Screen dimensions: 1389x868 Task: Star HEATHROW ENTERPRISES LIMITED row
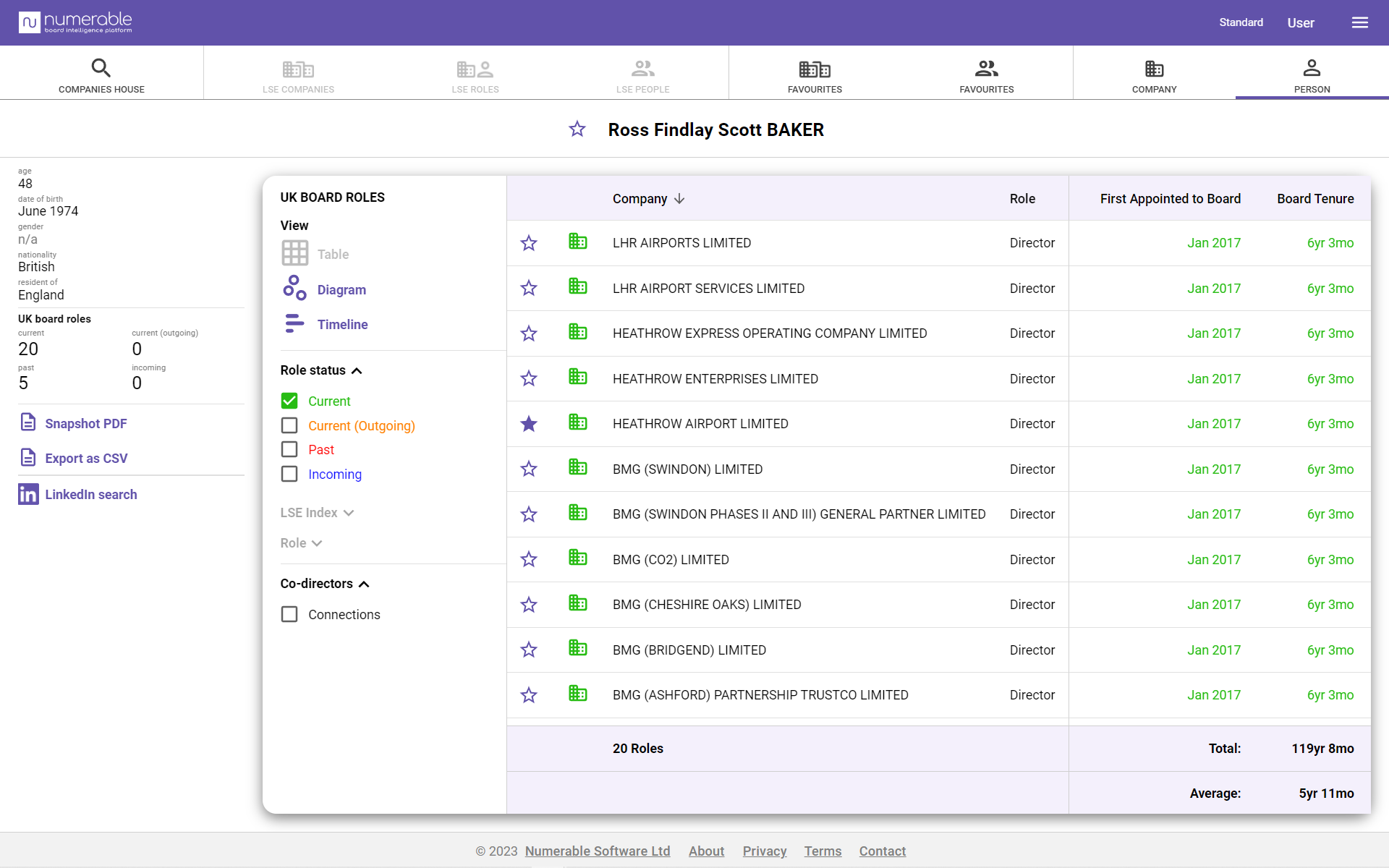(529, 379)
